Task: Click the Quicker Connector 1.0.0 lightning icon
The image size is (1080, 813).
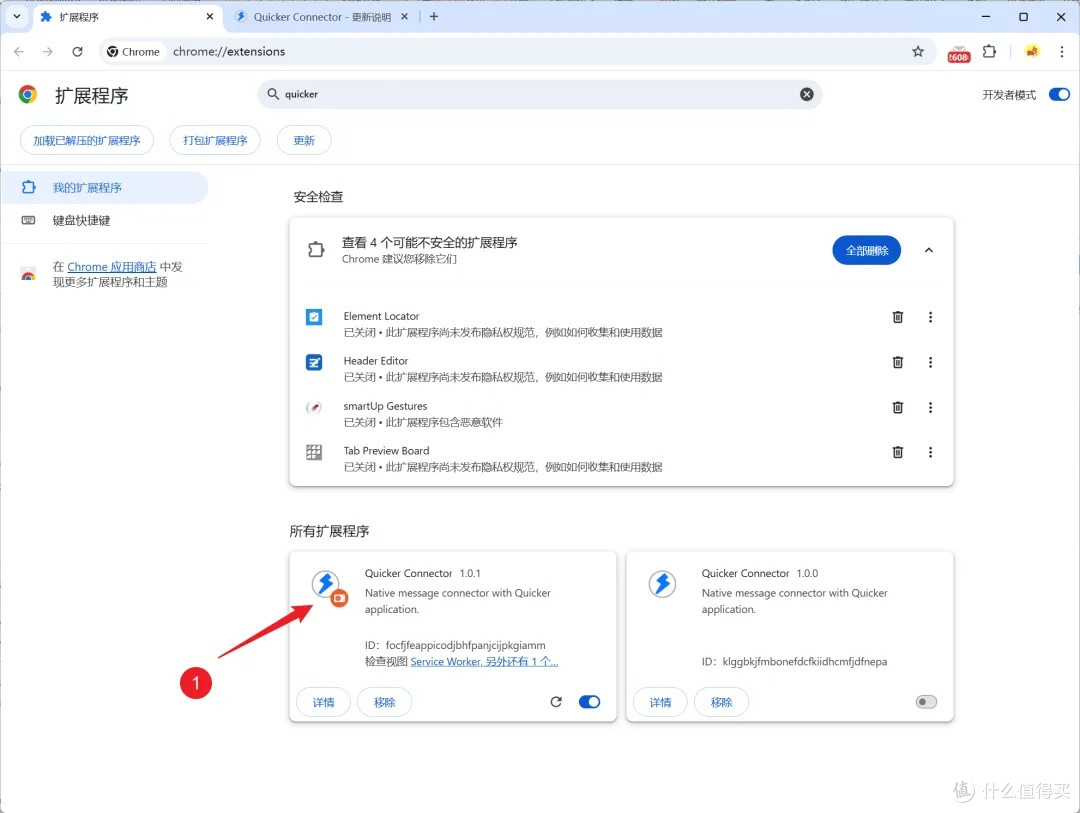Action: (662, 584)
